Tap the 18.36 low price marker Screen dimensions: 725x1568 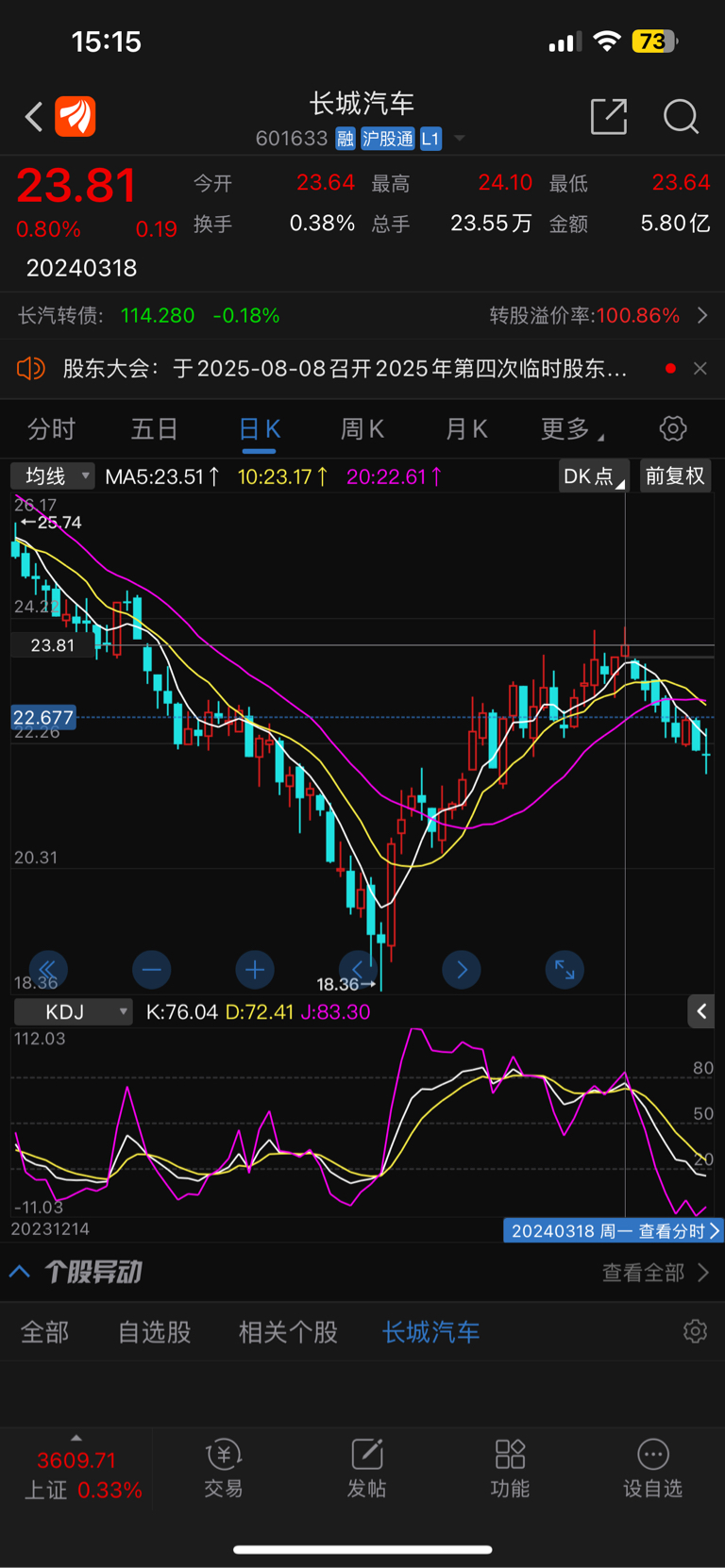pos(346,984)
